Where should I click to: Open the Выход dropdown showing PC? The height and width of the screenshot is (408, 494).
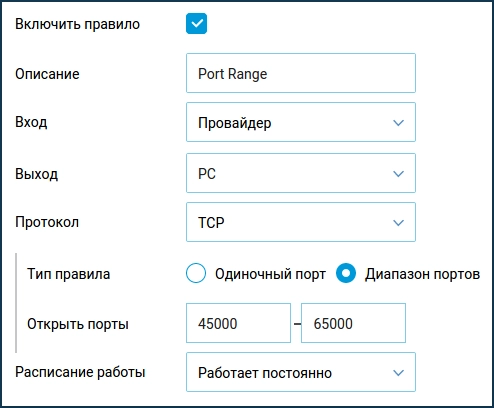tap(301, 173)
